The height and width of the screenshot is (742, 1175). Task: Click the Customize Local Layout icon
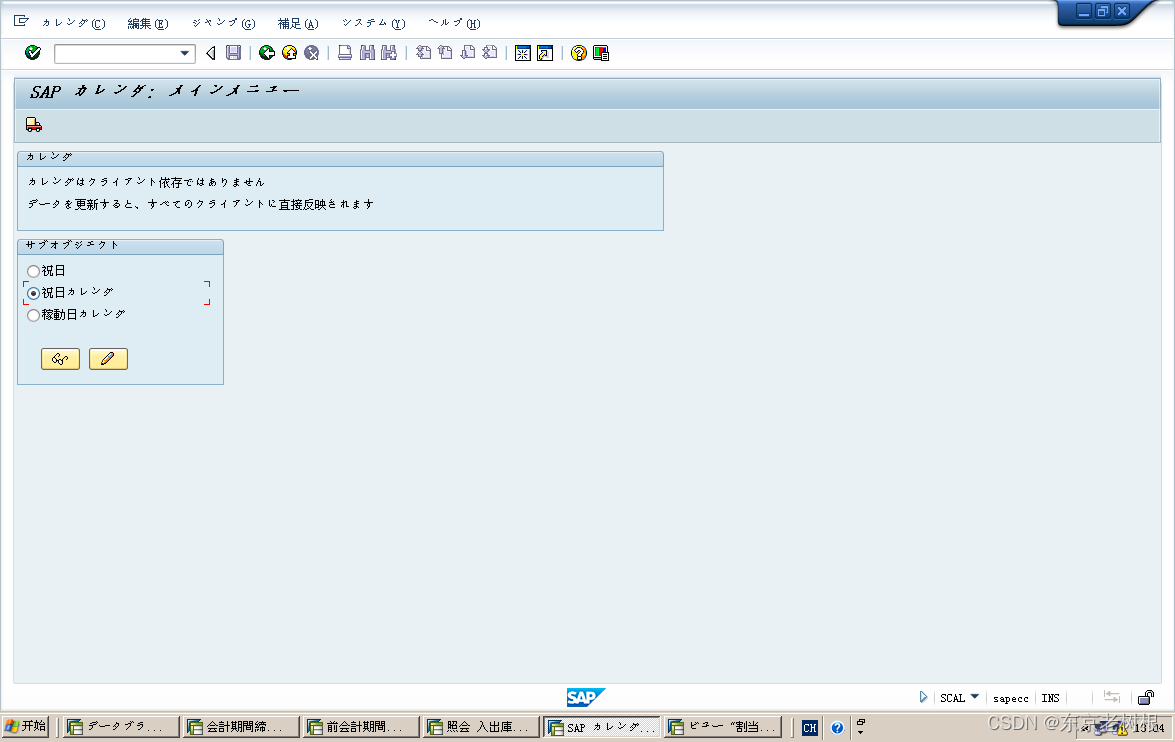[601, 52]
